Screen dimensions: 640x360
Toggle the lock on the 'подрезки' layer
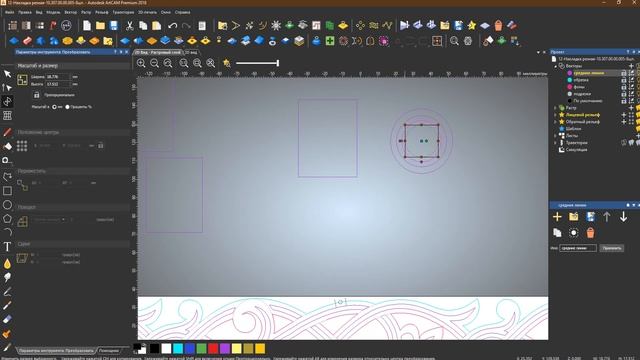click(624, 94)
